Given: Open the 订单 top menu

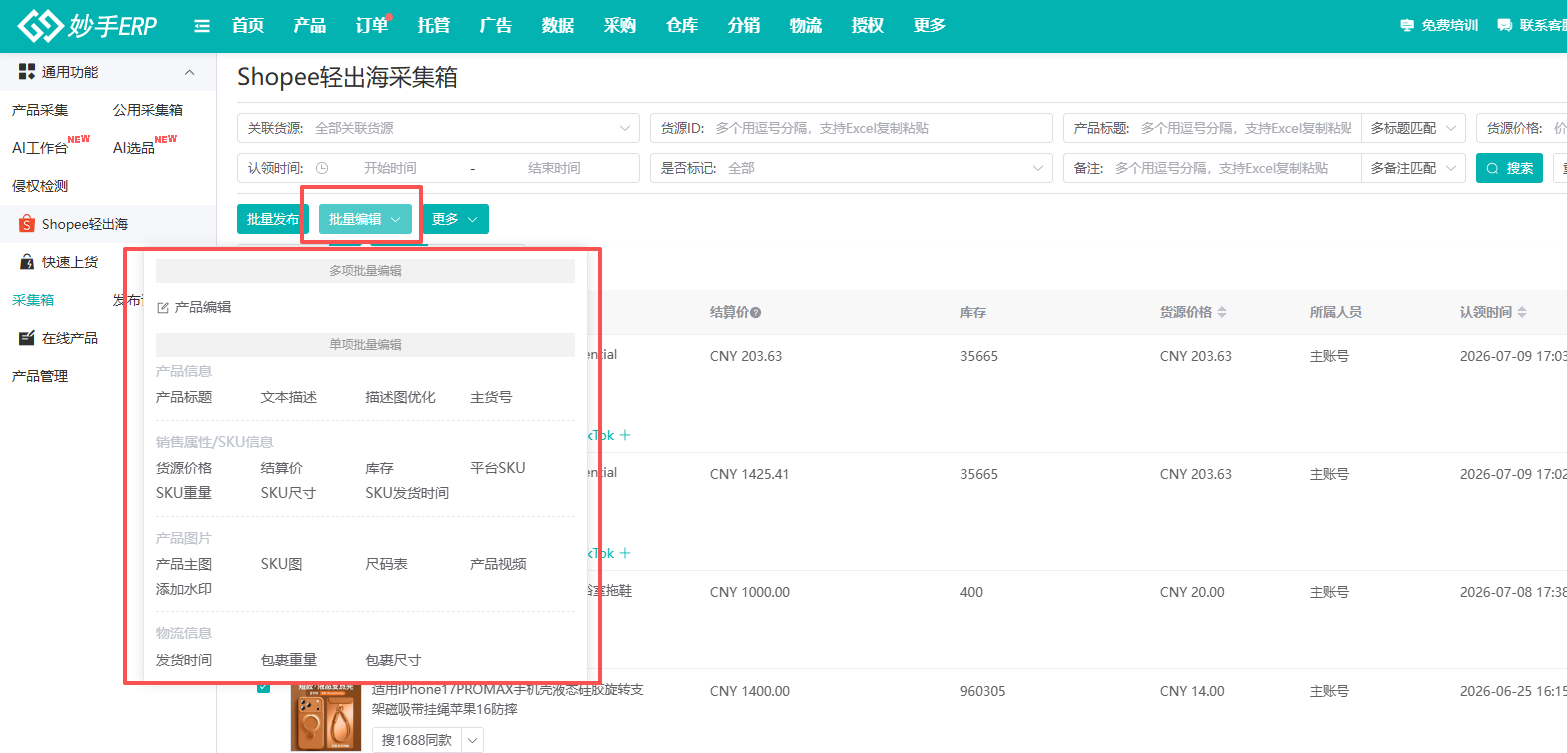Looking at the screenshot, I should tap(372, 26).
